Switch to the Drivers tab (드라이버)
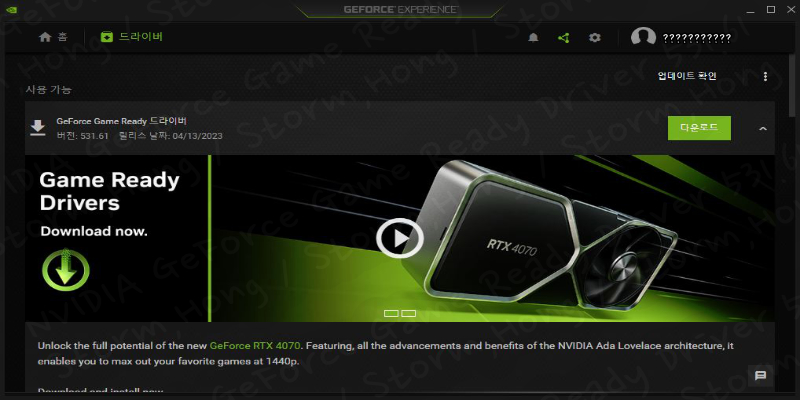Image resolution: width=800 pixels, height=400 pixels. 132,37
